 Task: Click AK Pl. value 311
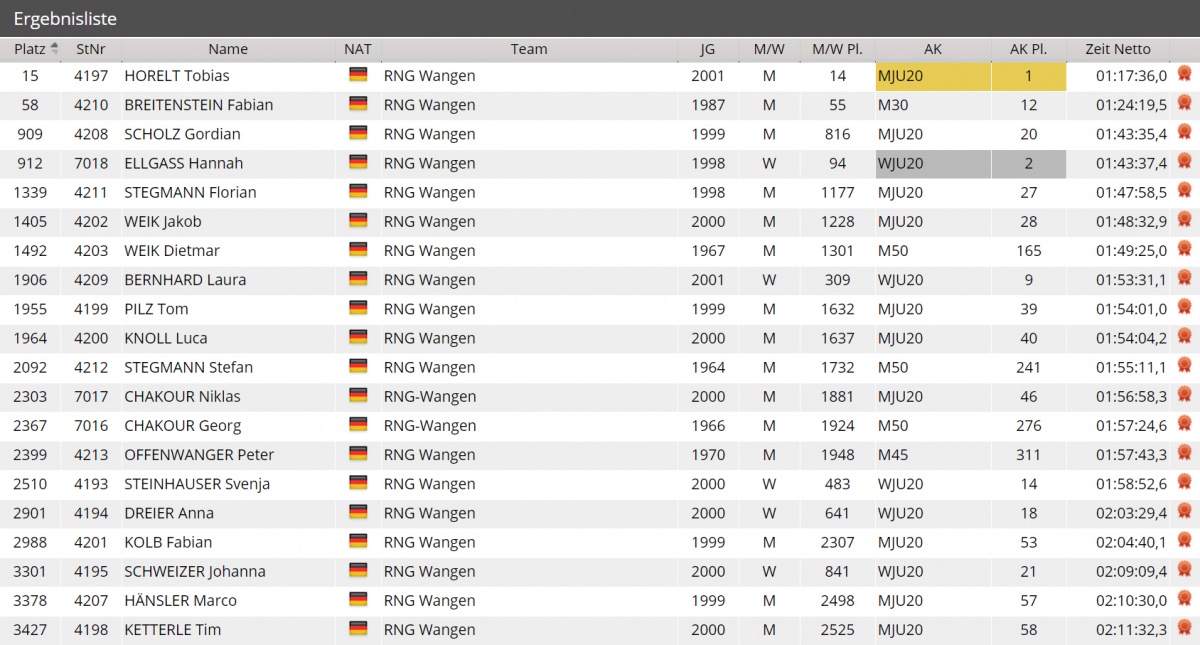click(1029, 455)
